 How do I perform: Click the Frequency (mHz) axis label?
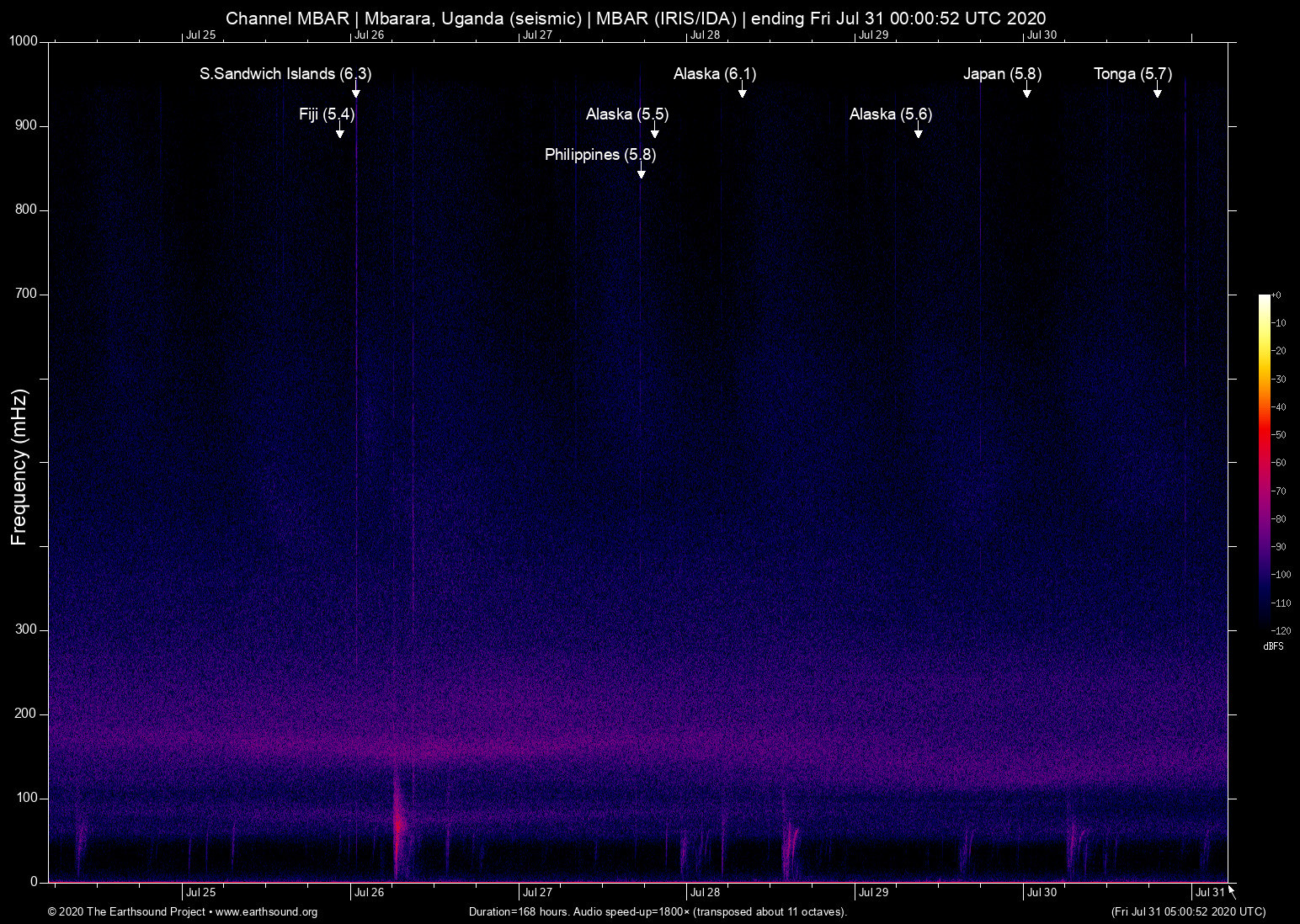pyautogui.click(x=19, y=467)
